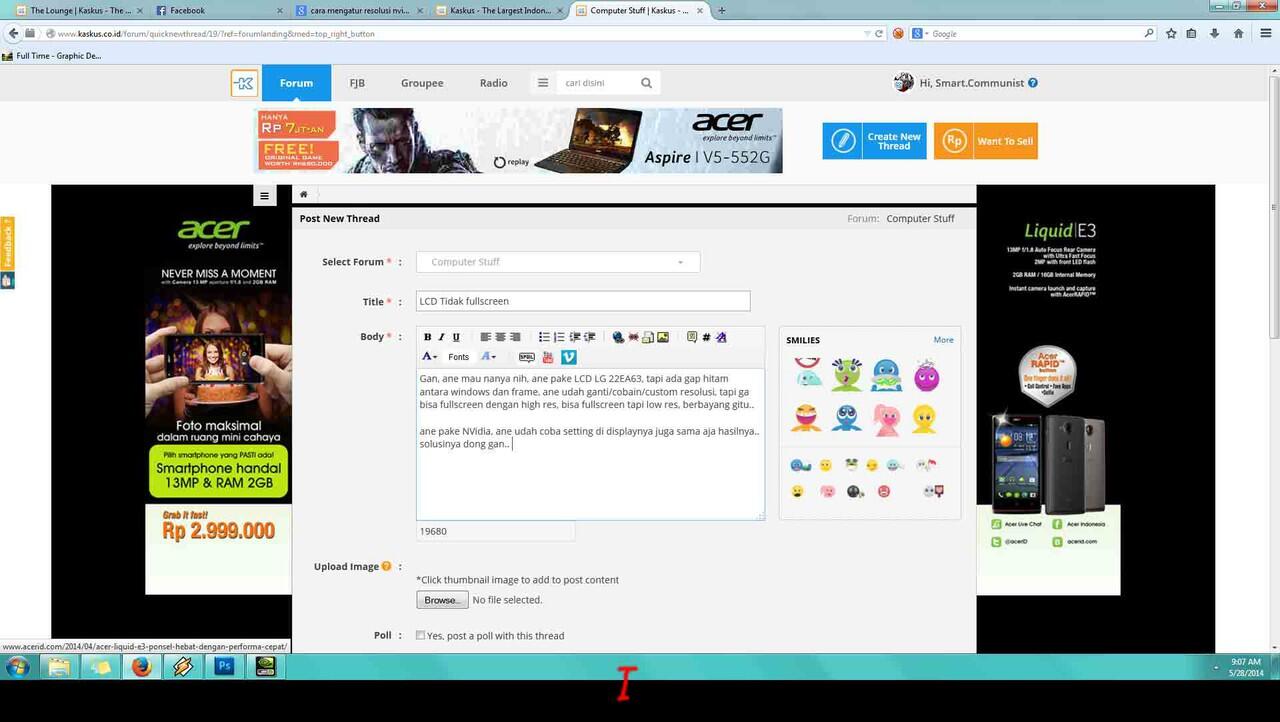Screen dimensions: 1280x722
Task: Insert the purple dizzy smiley
Action: 926,376
